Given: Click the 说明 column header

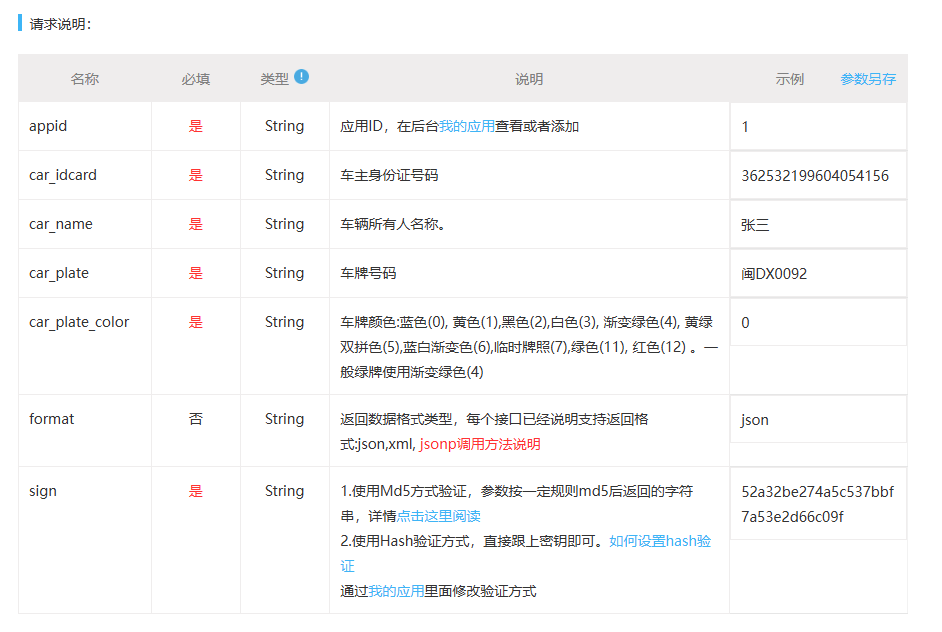Looking at the screenshot, I should tap(528, 78).
